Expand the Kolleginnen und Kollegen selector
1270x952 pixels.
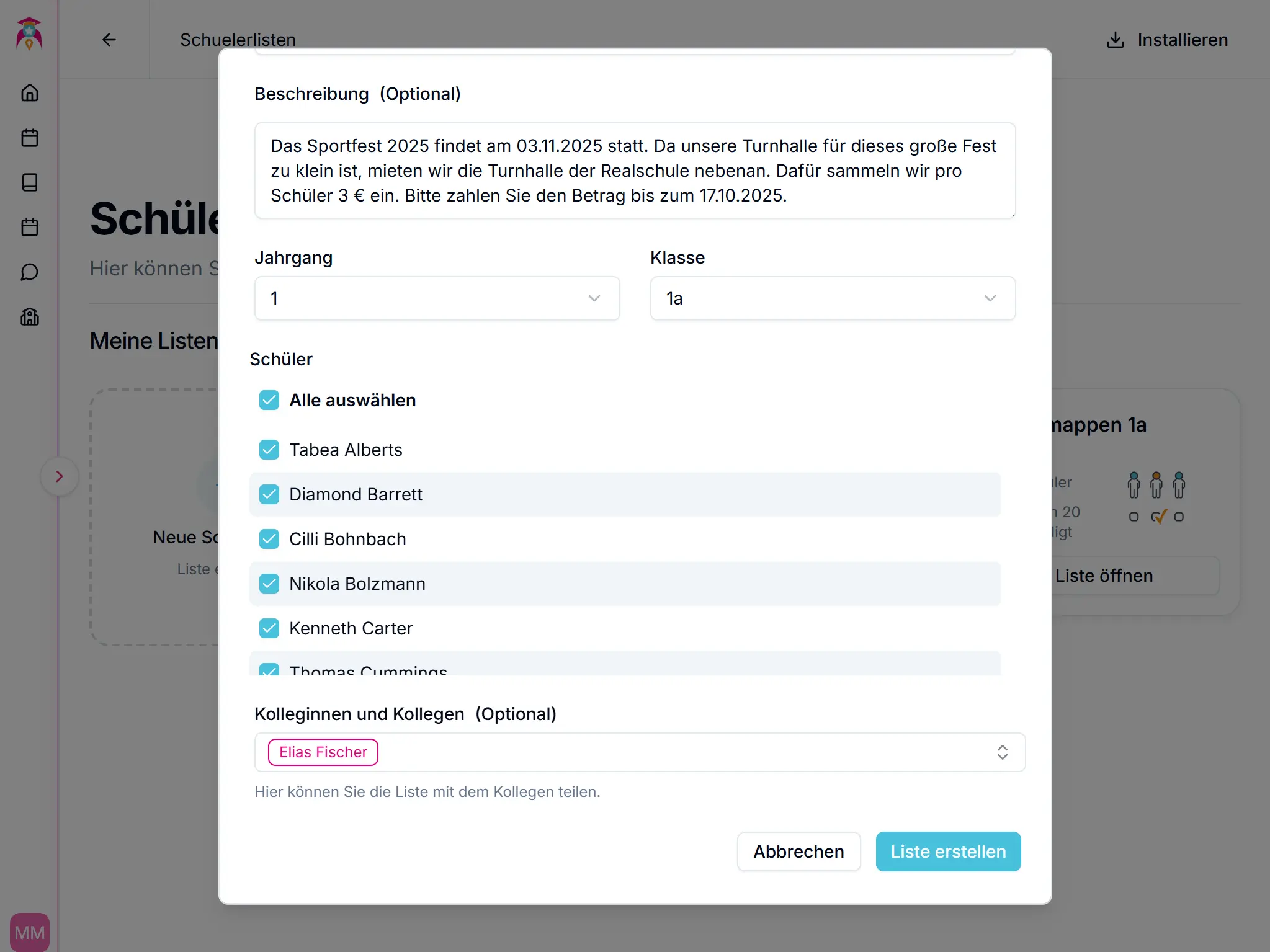coord(1002,752)
